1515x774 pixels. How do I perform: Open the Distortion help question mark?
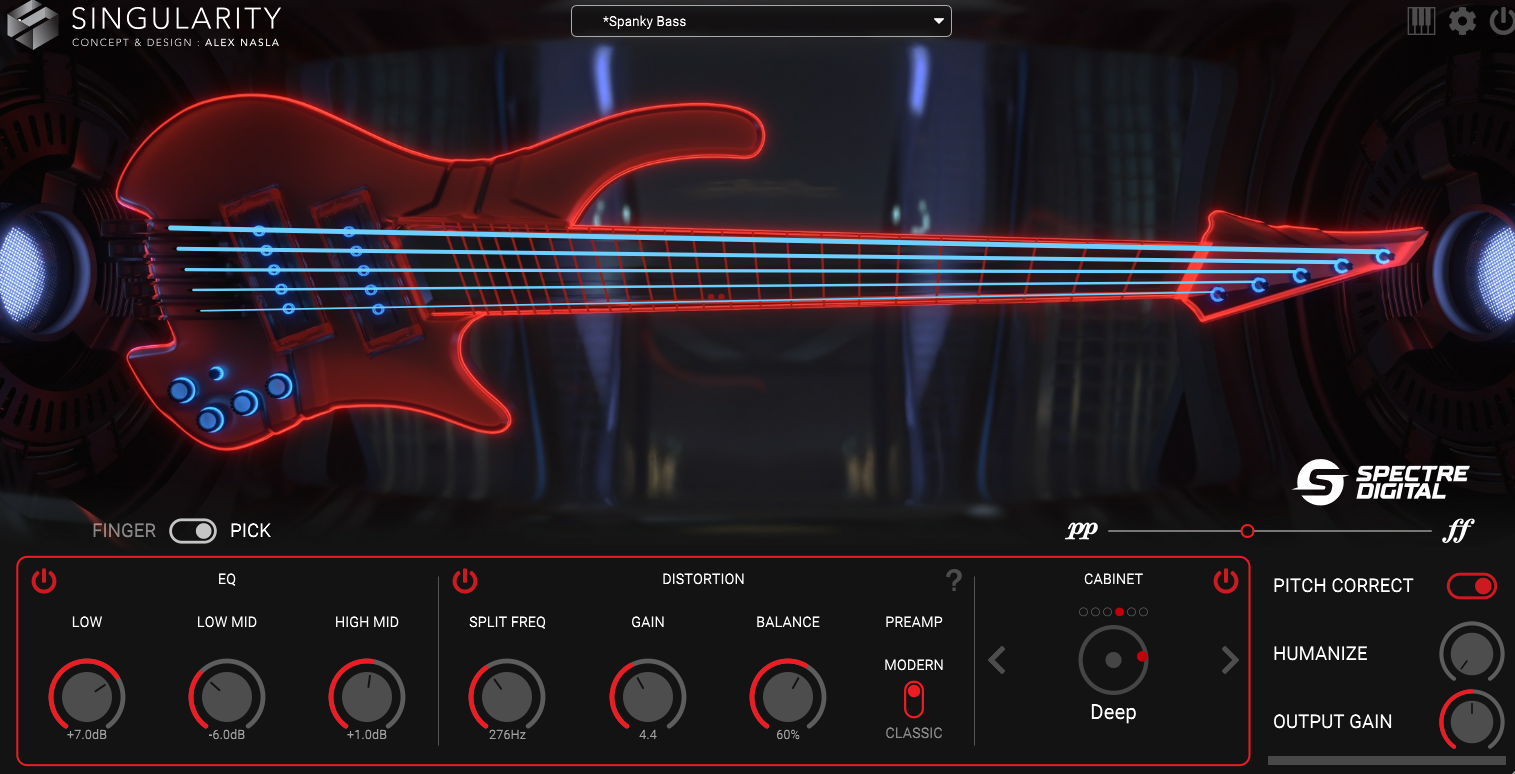pyautogui.click(x=954, y=580)
